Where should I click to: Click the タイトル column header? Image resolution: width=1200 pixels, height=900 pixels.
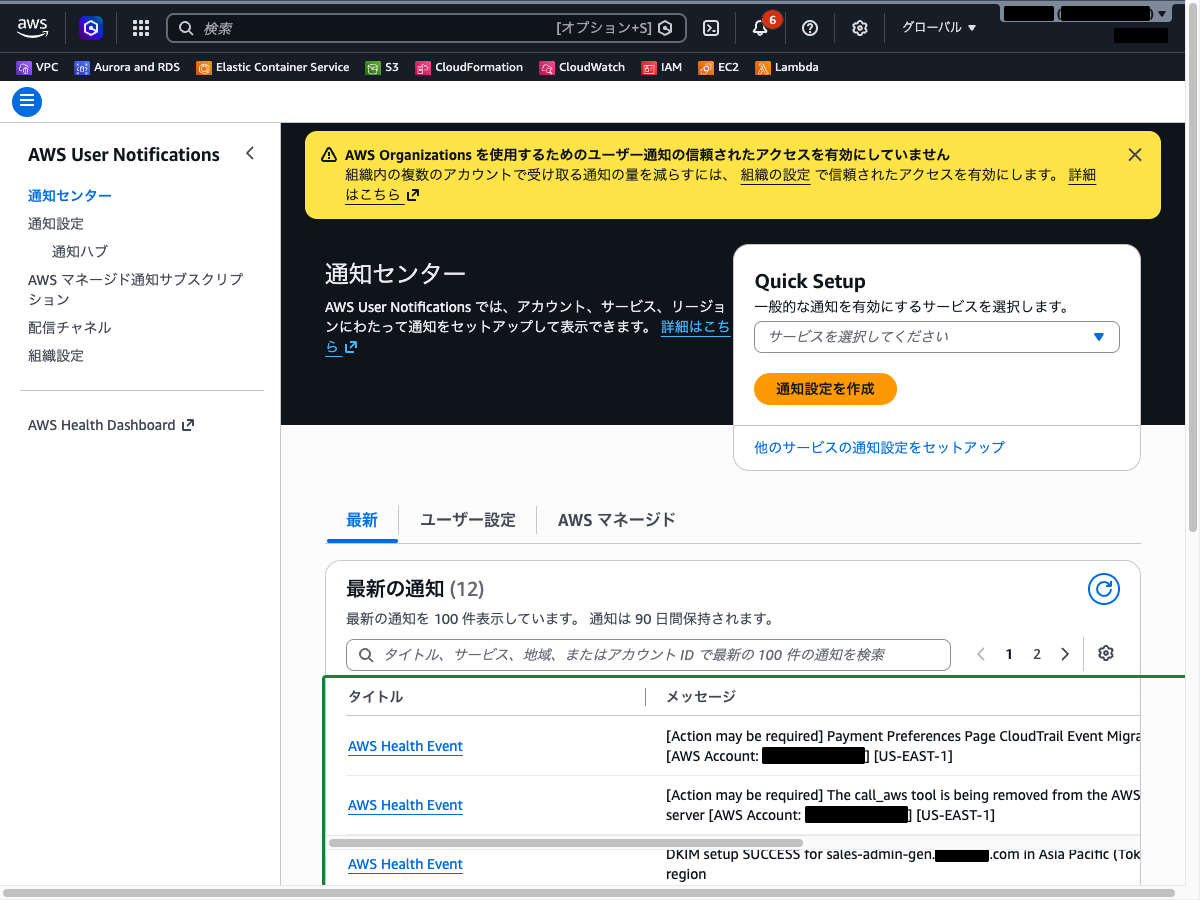(x=376, y=697)
